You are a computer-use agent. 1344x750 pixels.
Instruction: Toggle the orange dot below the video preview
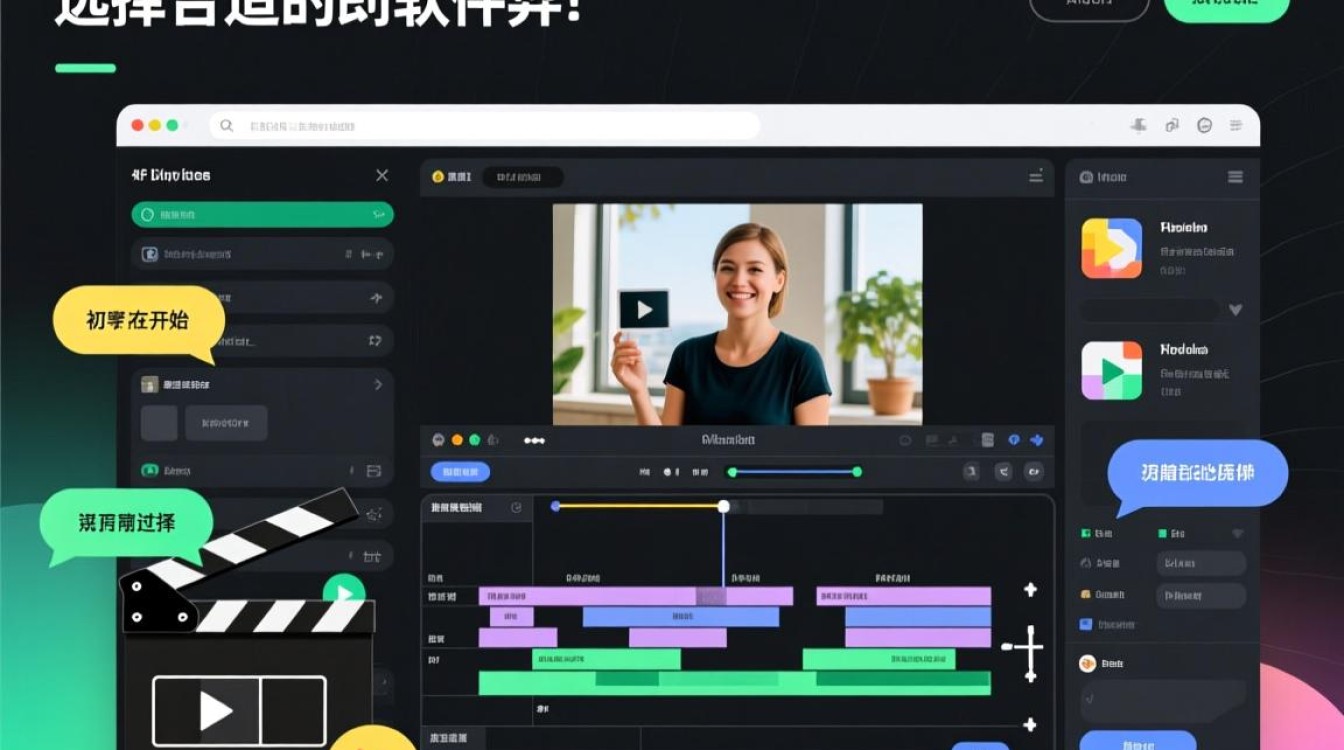click(457, 440)
